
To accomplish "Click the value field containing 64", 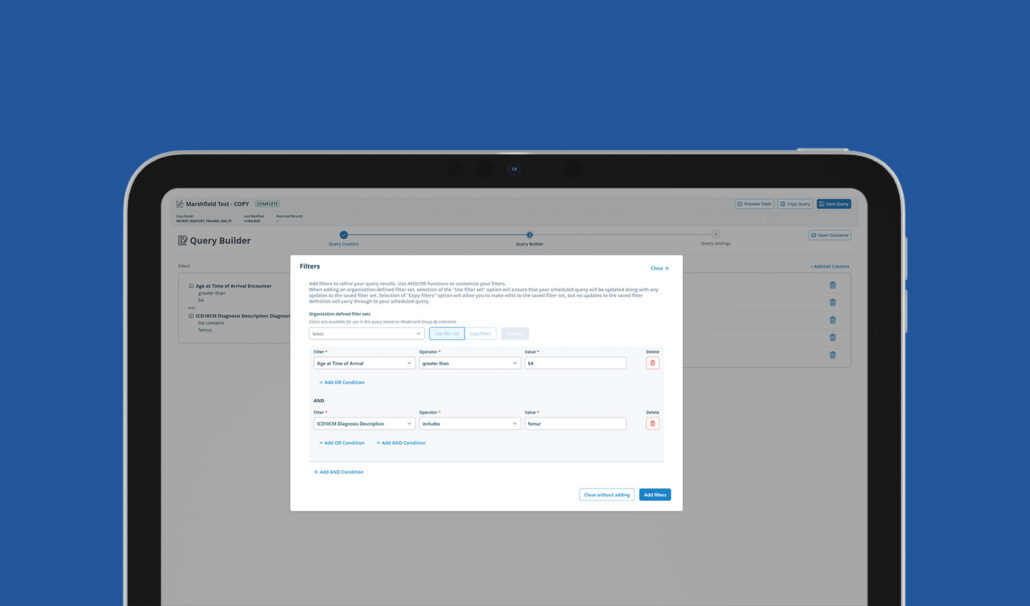I will pyautogui.click(x=575, y=363).
